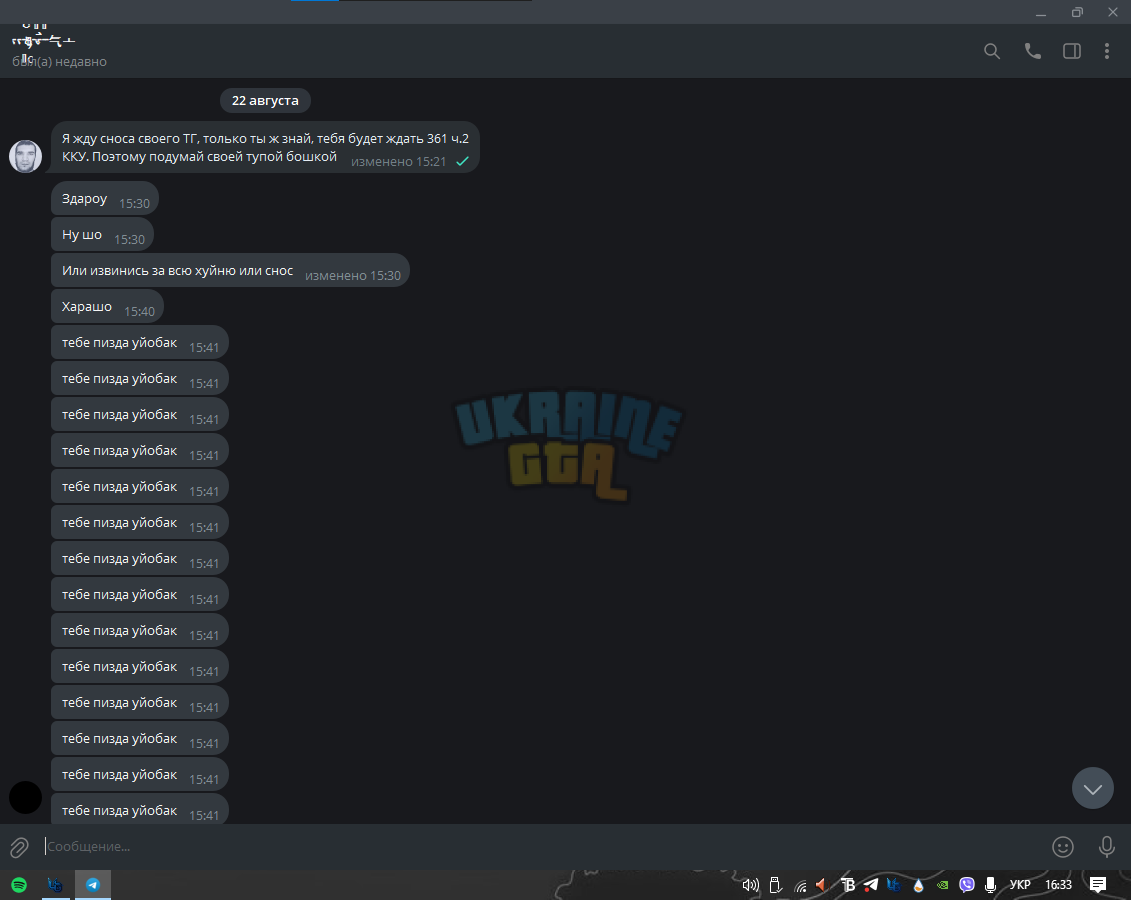Switch to Ukraine GTA launcher on taskbar
The image size is (1131, 900).
(56, 885)
